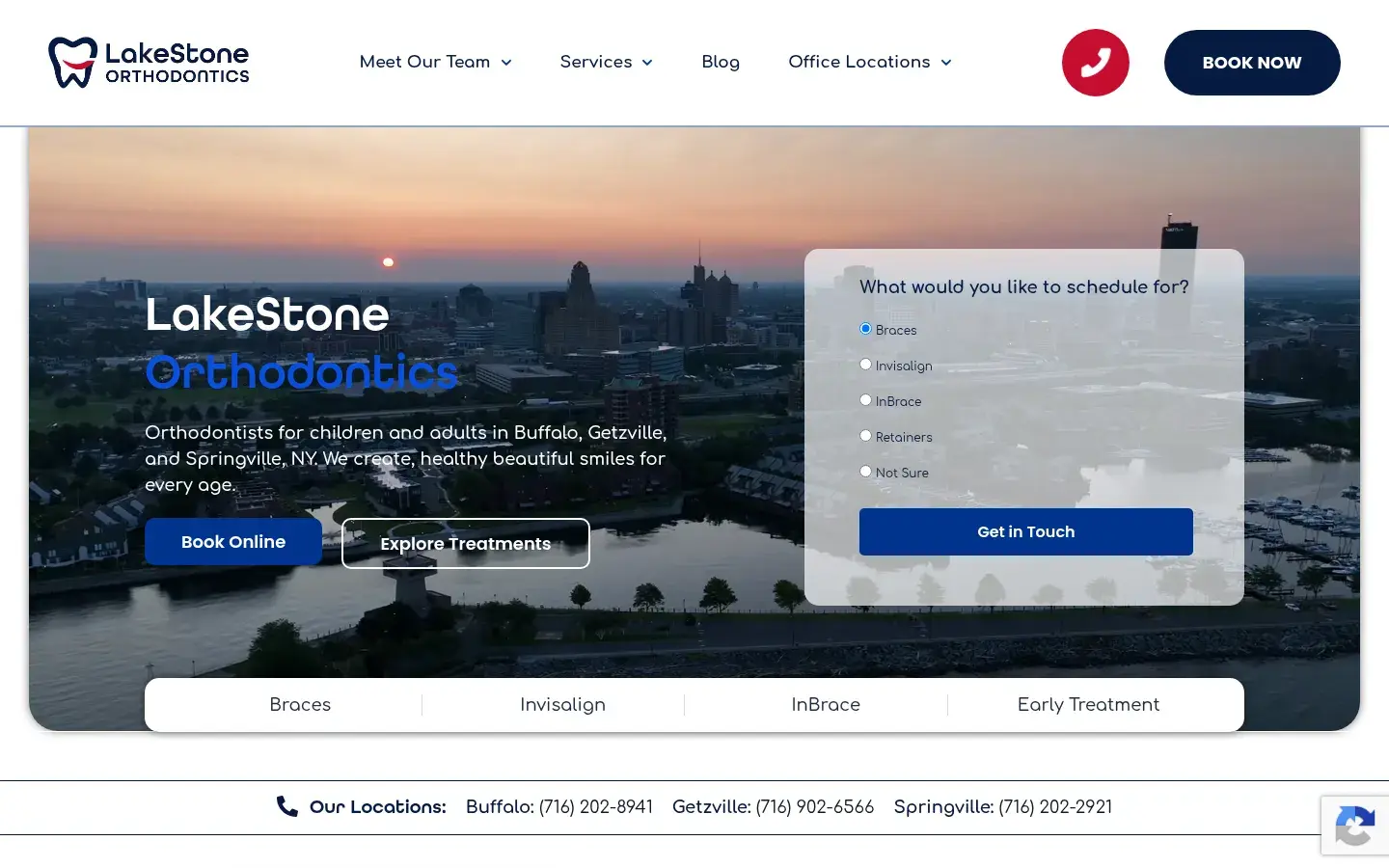Click the BOOK NOW button
The image size is (1389, 868).
click(x=1252, y=63)
